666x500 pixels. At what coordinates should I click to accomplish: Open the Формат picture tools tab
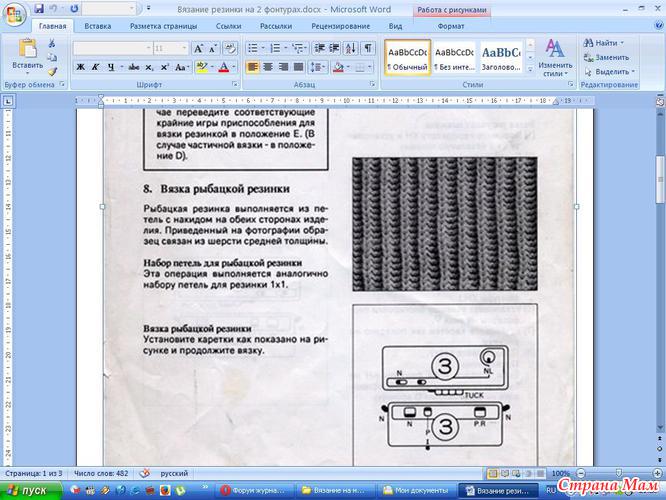point(451,26)
